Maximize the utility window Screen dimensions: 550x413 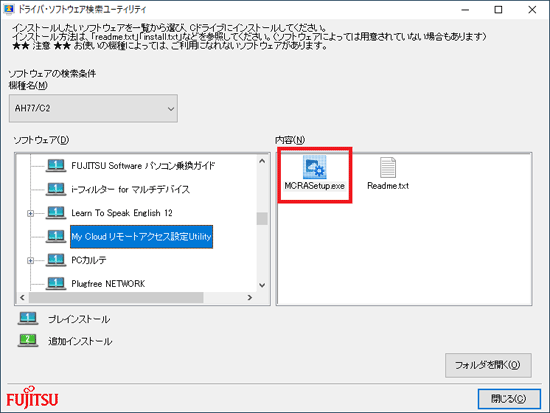(498, 10)
